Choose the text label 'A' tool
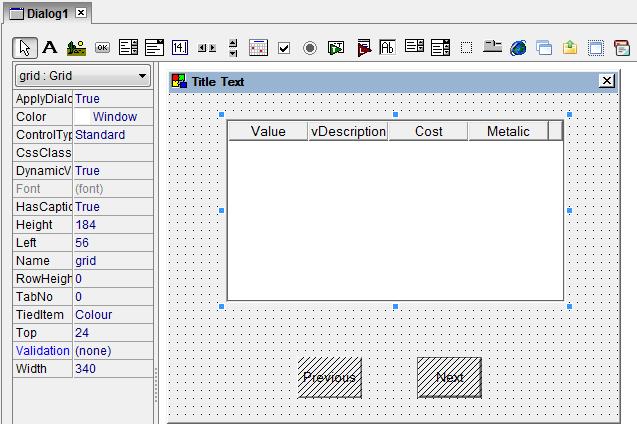 click(x=49, y=47)
